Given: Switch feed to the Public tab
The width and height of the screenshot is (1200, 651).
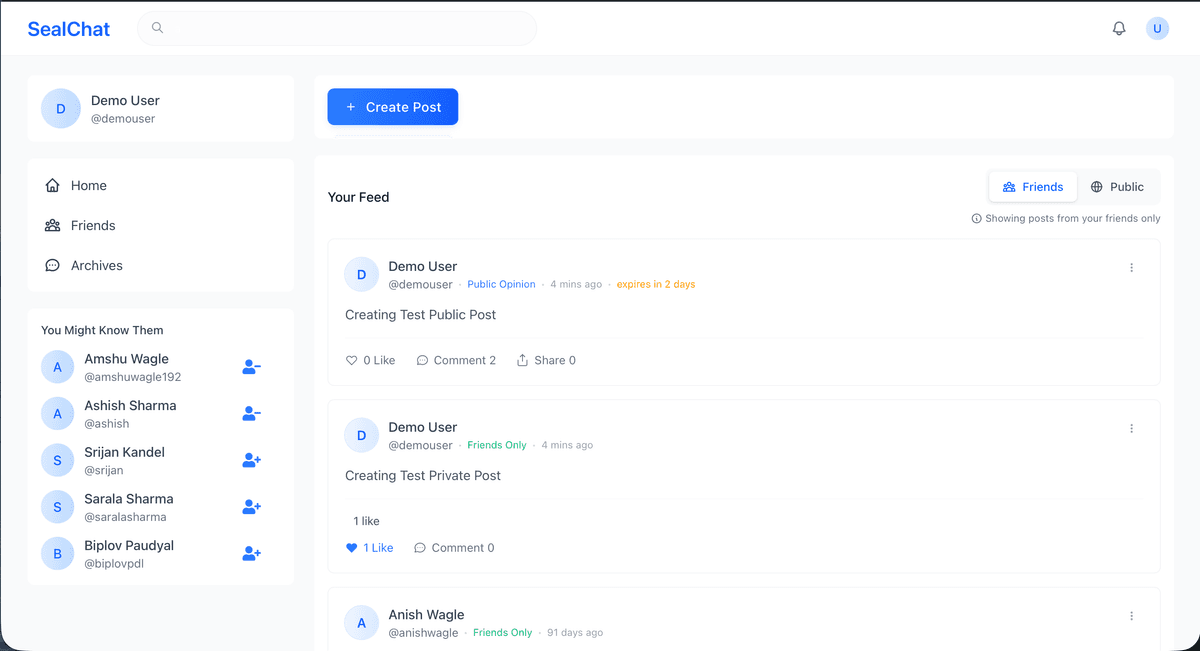Looking at the screenshot, I should [1117, 187].
